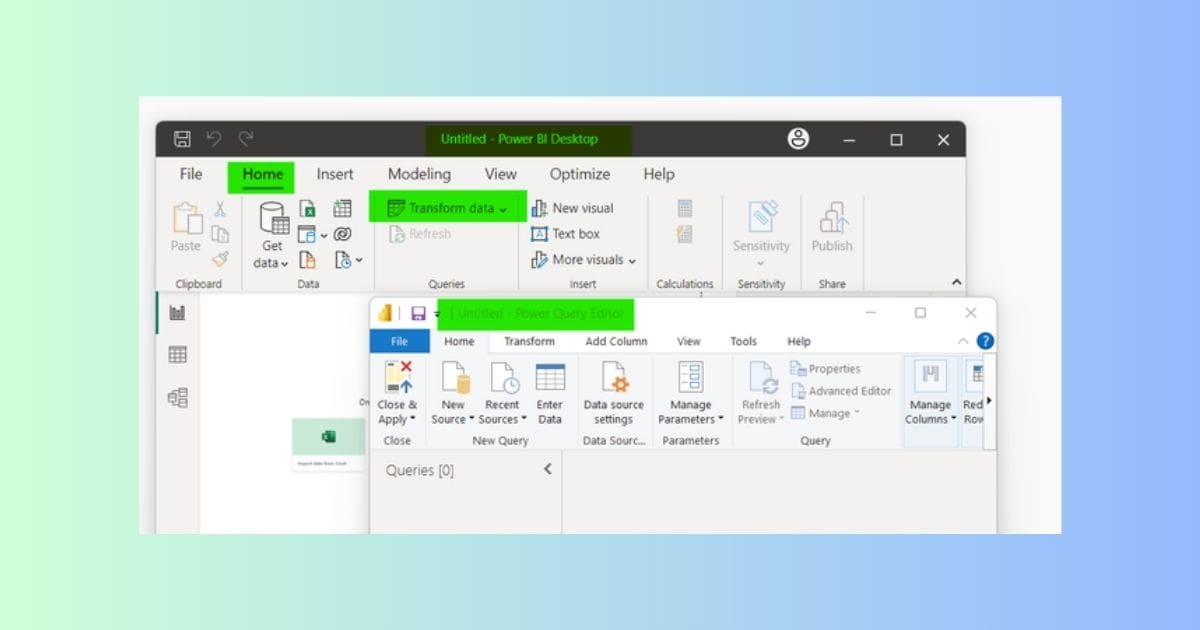Switch to the Add Column tab
Image resolution: width=1200 pixels, height=630 pixels.
(616, 341)
